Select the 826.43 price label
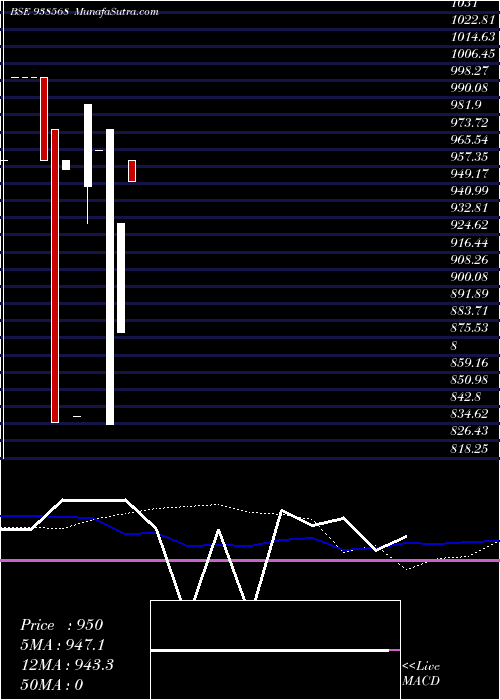This screenshot has width=500, height=700. click(x=469, y=431)
